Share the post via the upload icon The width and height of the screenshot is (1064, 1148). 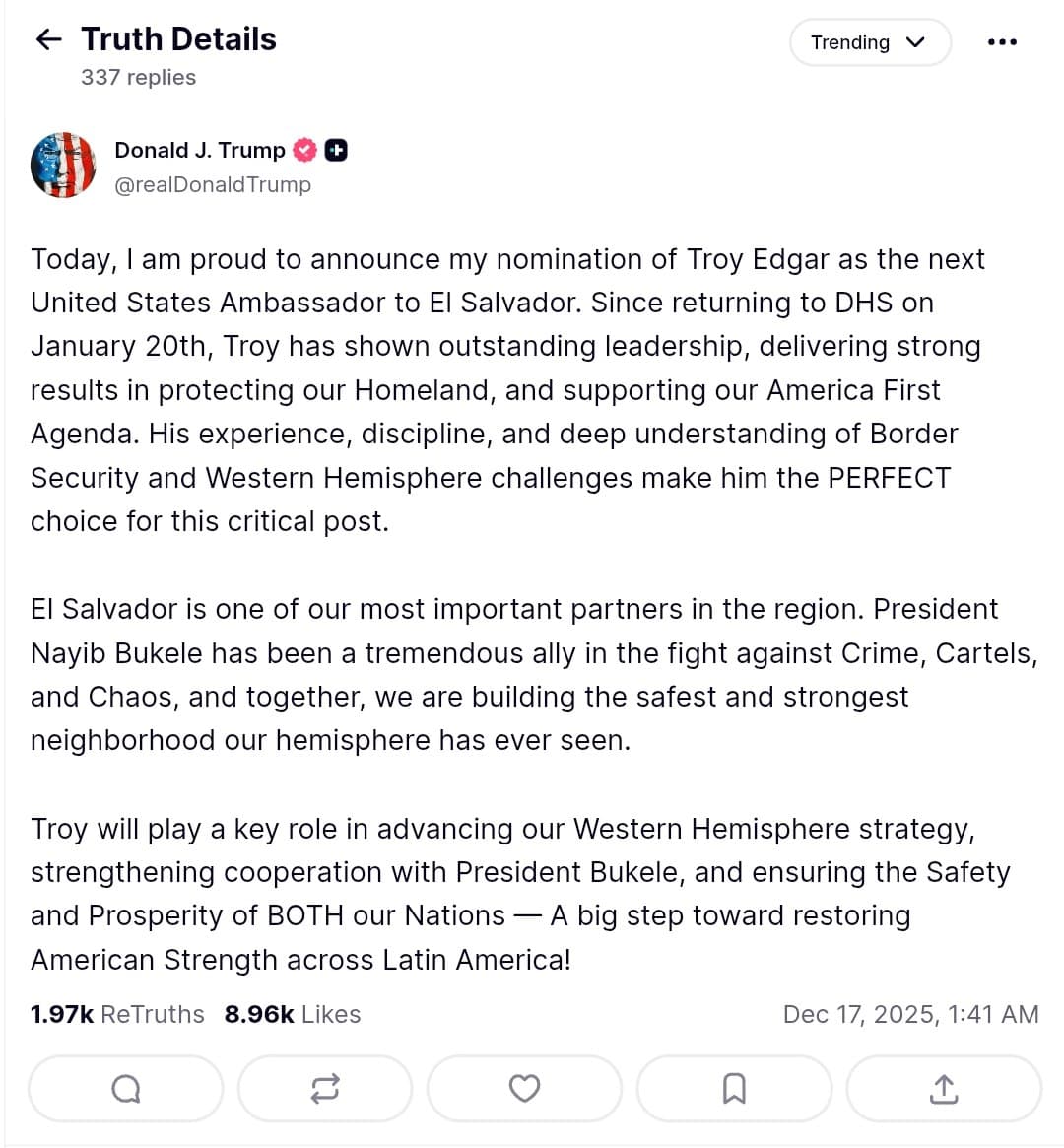point(943,1088)
